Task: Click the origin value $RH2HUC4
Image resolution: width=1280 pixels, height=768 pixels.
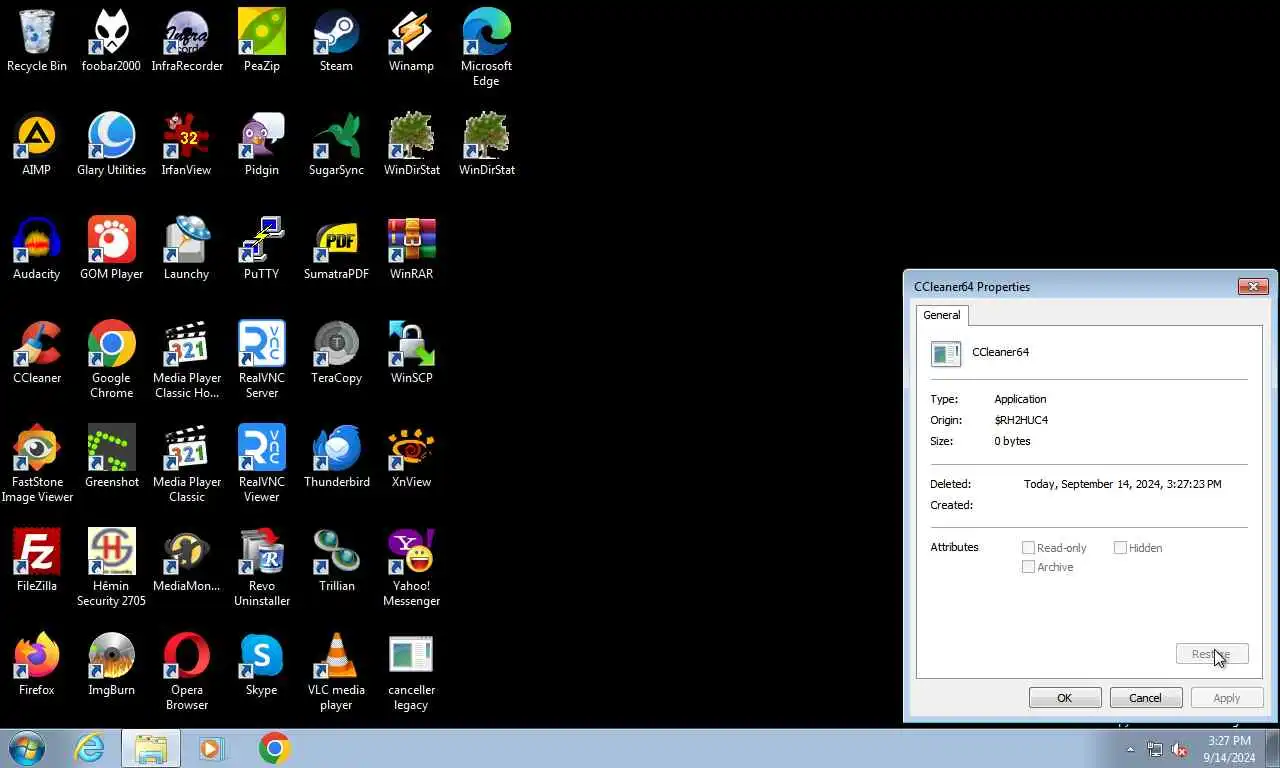Action: (x=1021, y=420)
